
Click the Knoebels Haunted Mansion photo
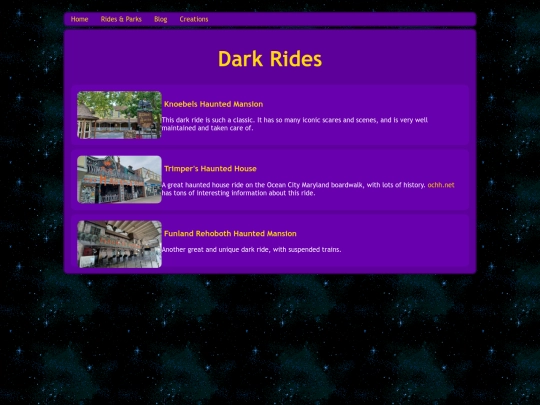119,115
